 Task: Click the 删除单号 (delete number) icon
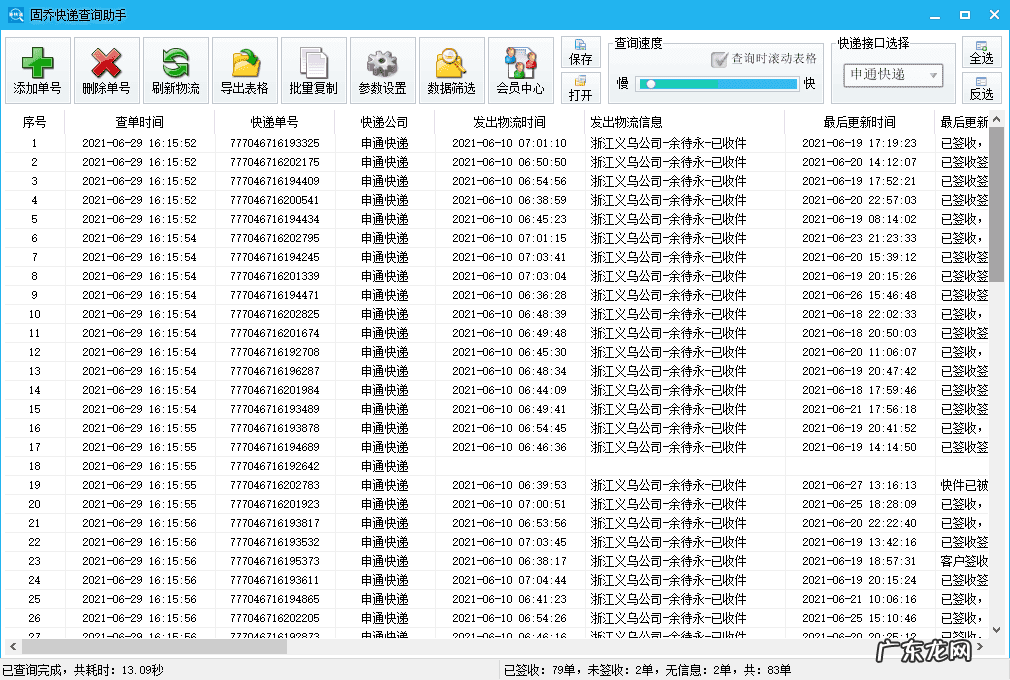(107, 68)
